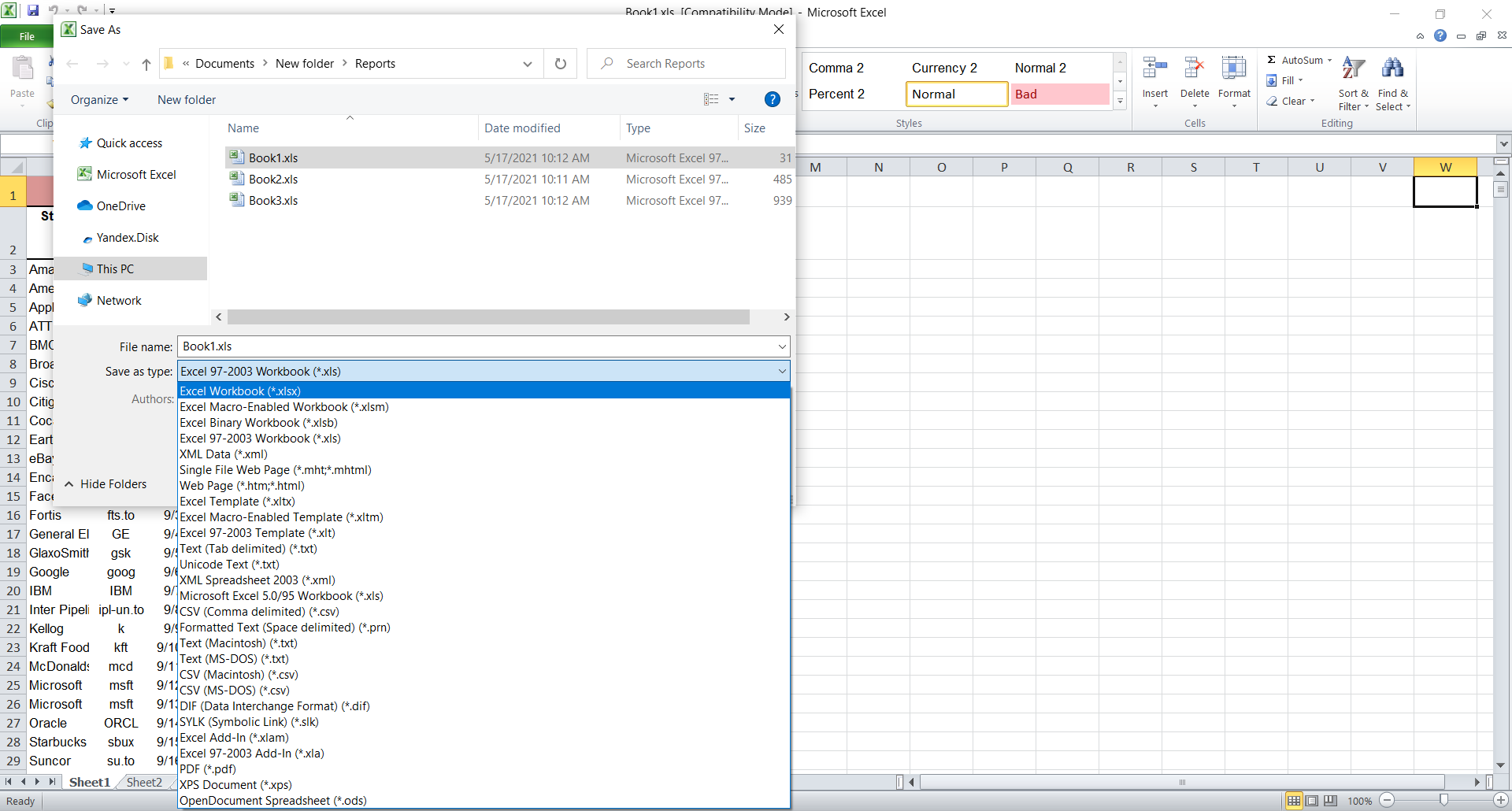Open the Format cells icon
The image size is (1512, 811).
1233,69
